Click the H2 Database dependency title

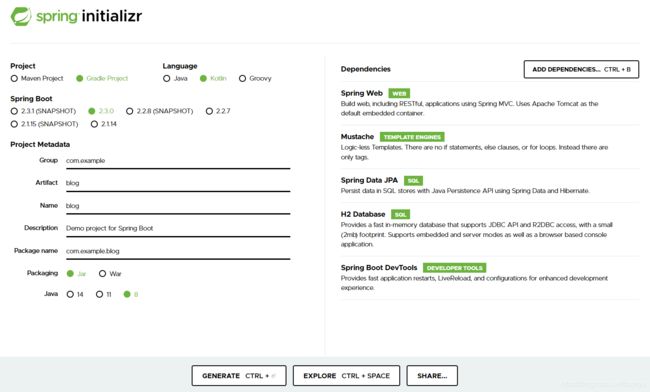(363, 214)
